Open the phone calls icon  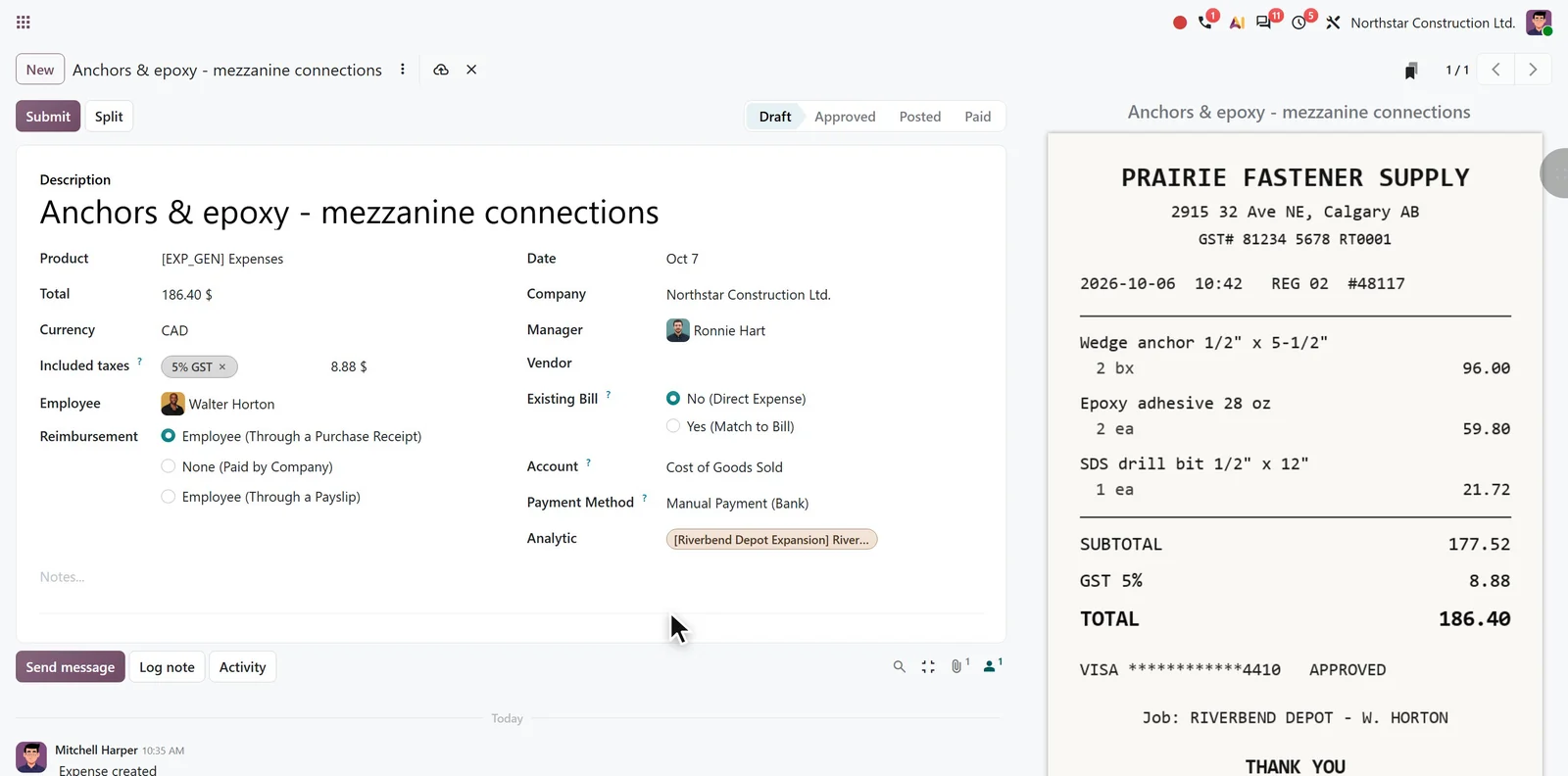click(1205, 23)
